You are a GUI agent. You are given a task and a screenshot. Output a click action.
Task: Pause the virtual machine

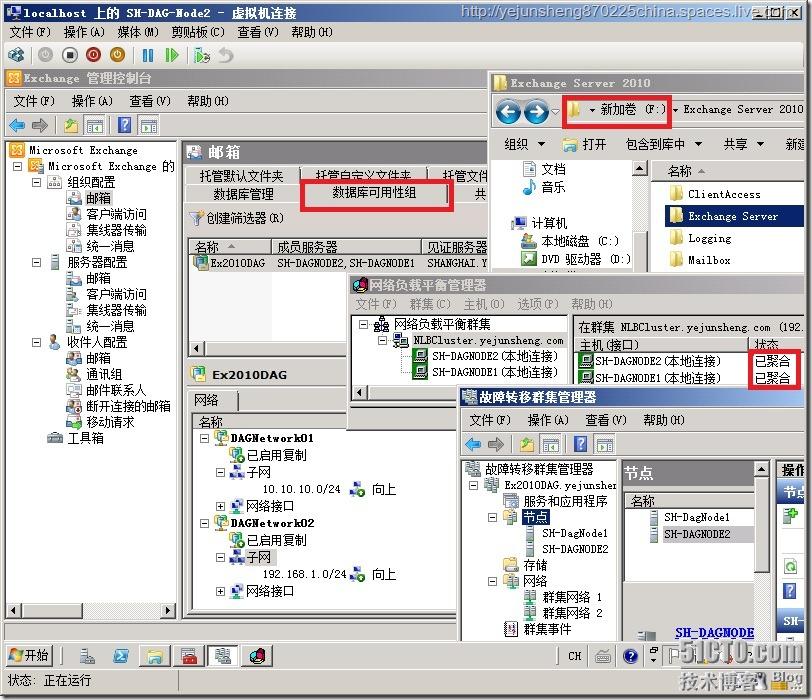(x=148, y=55)
